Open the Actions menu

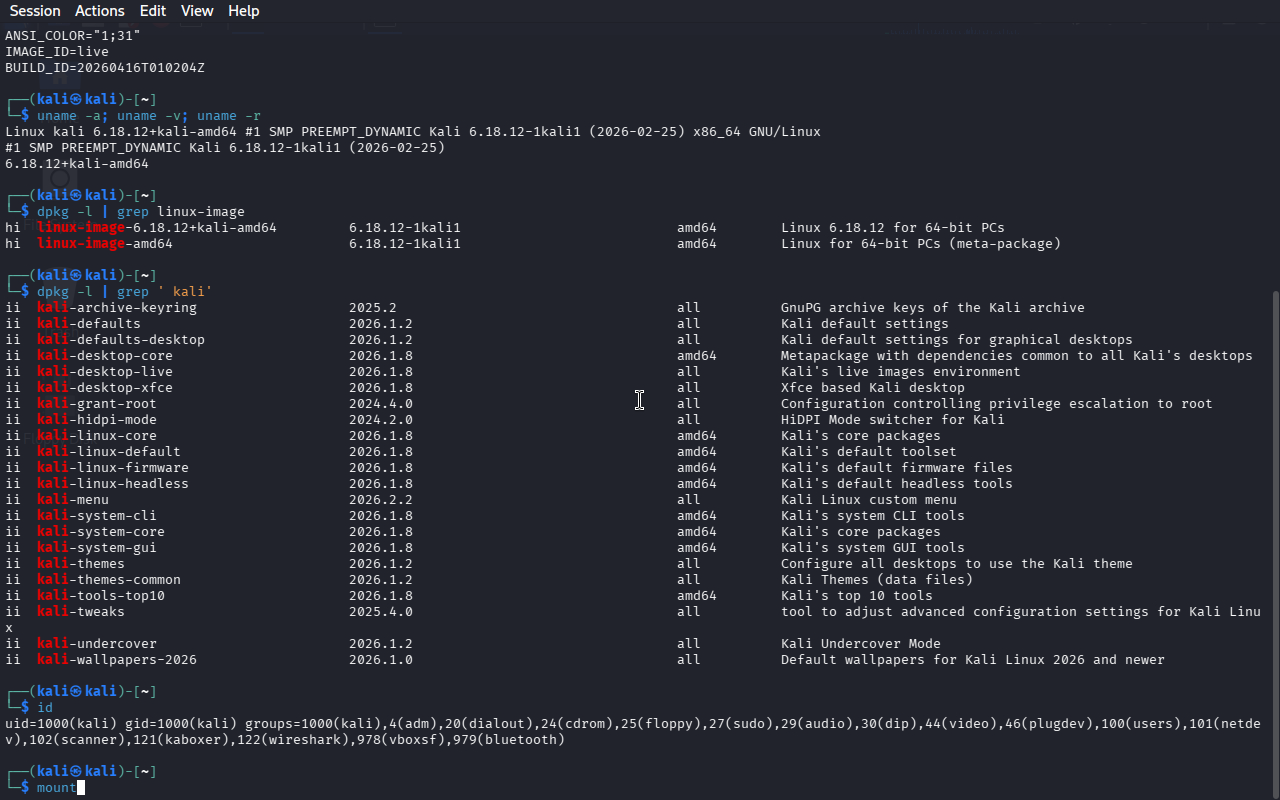click(x=100, y=11)
